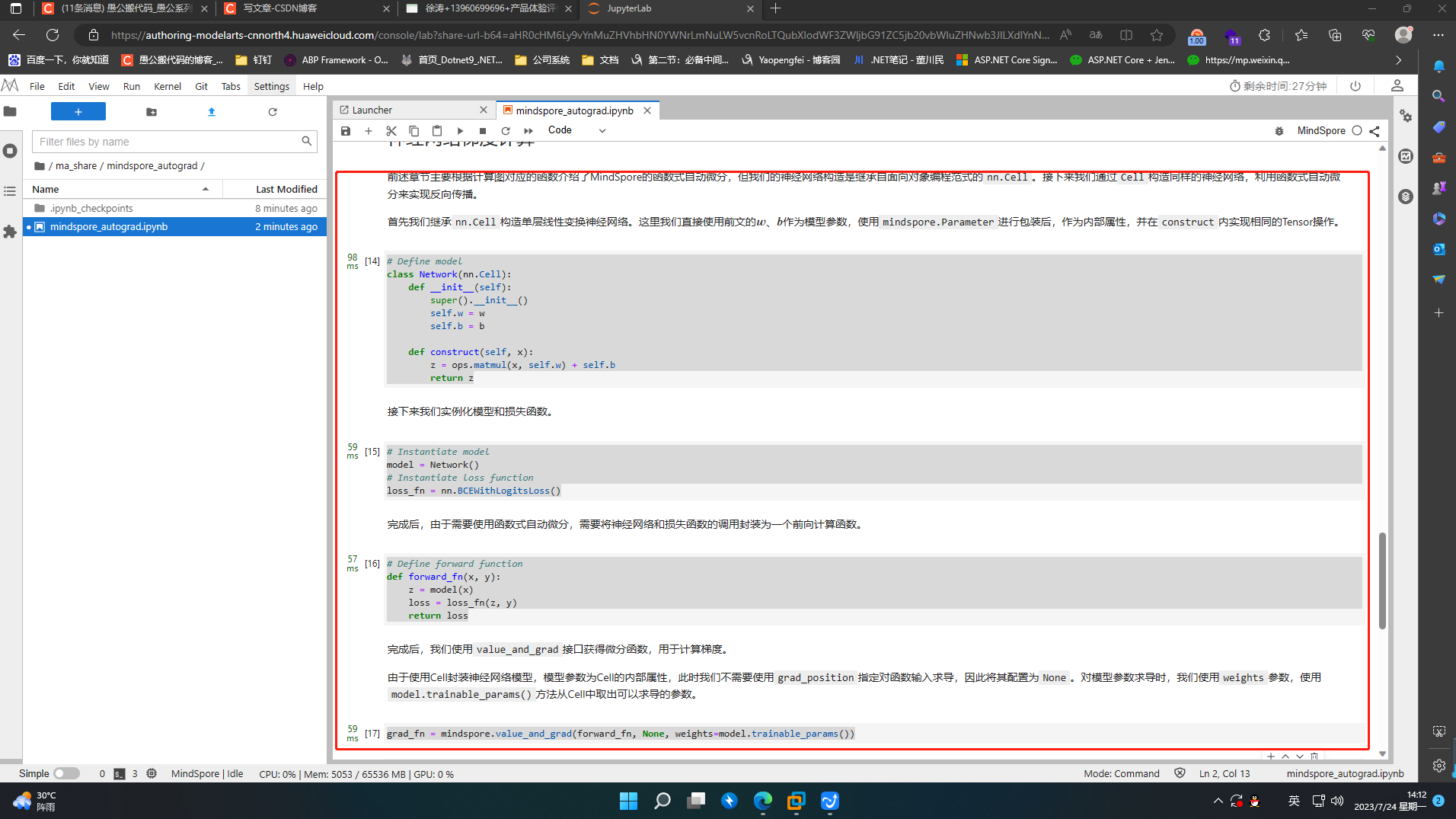Image resolution: width=1456 pixels, height=819 pixels.
Task: Open the Settings menu
Action: click(x=272, y=86)
